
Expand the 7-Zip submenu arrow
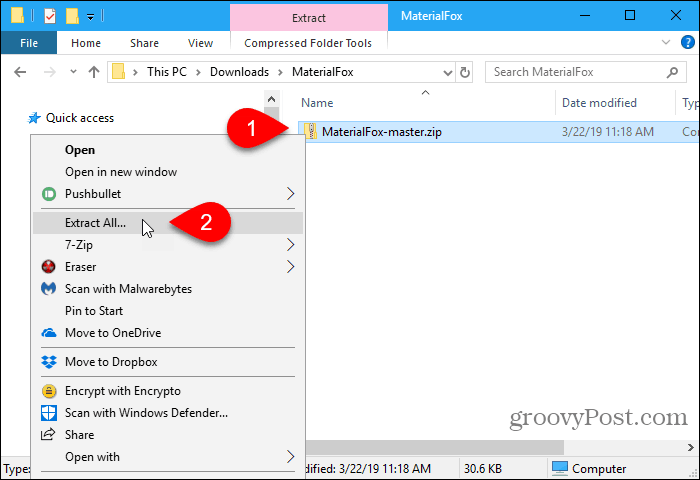tap(290, 245)
